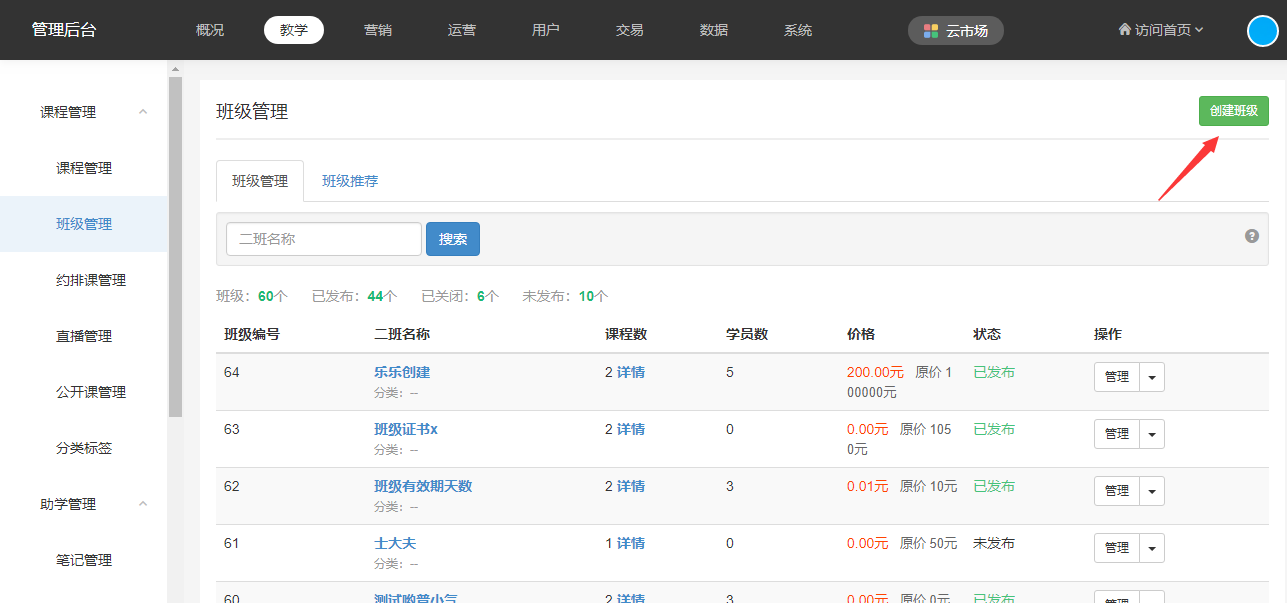The image size is (1287, 603).
Task: Open dropdown arrow for class 64
Action: [1152, 377]
